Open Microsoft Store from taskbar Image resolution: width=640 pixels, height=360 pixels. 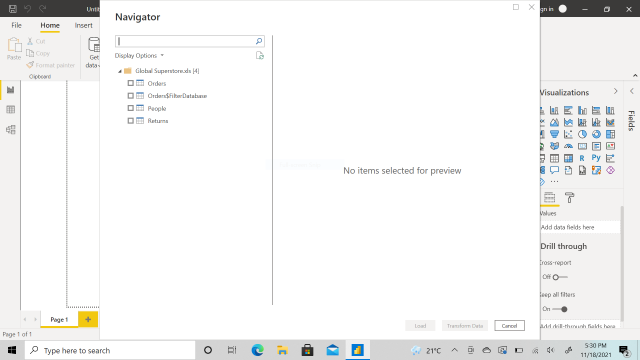tap(307, 350)
